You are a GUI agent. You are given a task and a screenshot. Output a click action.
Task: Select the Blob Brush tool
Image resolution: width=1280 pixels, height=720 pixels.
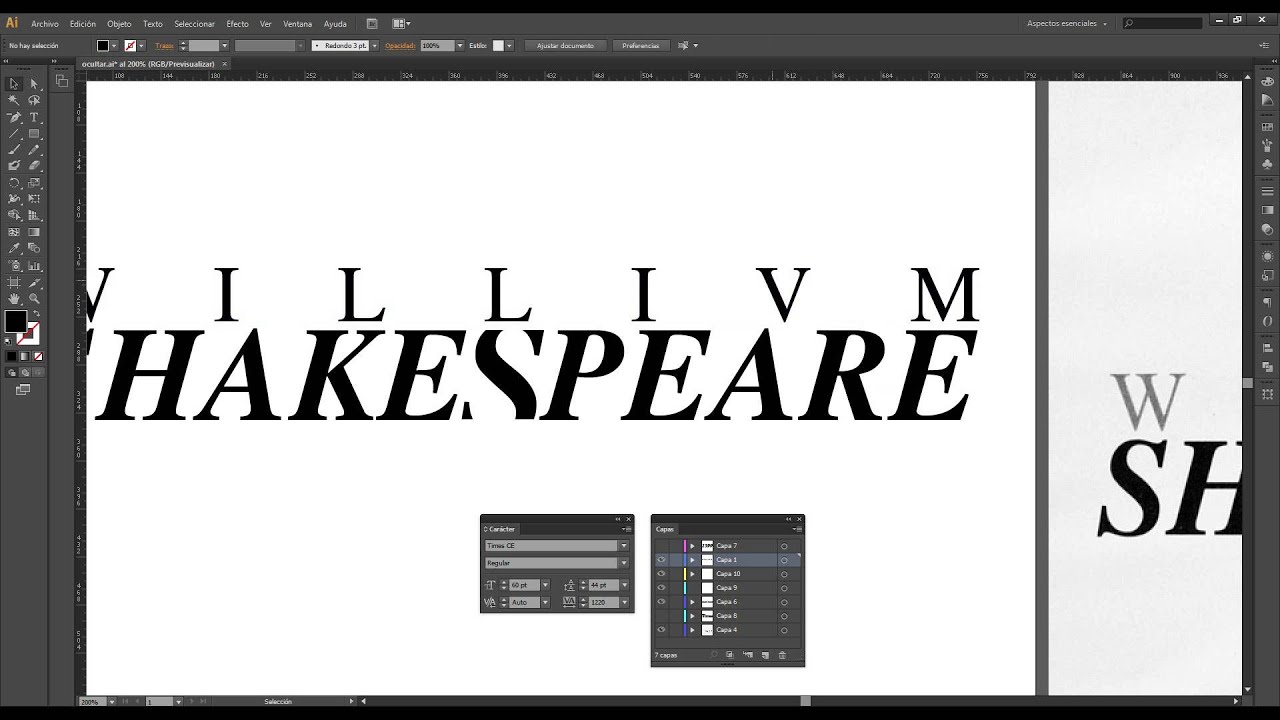click(14, 165)
